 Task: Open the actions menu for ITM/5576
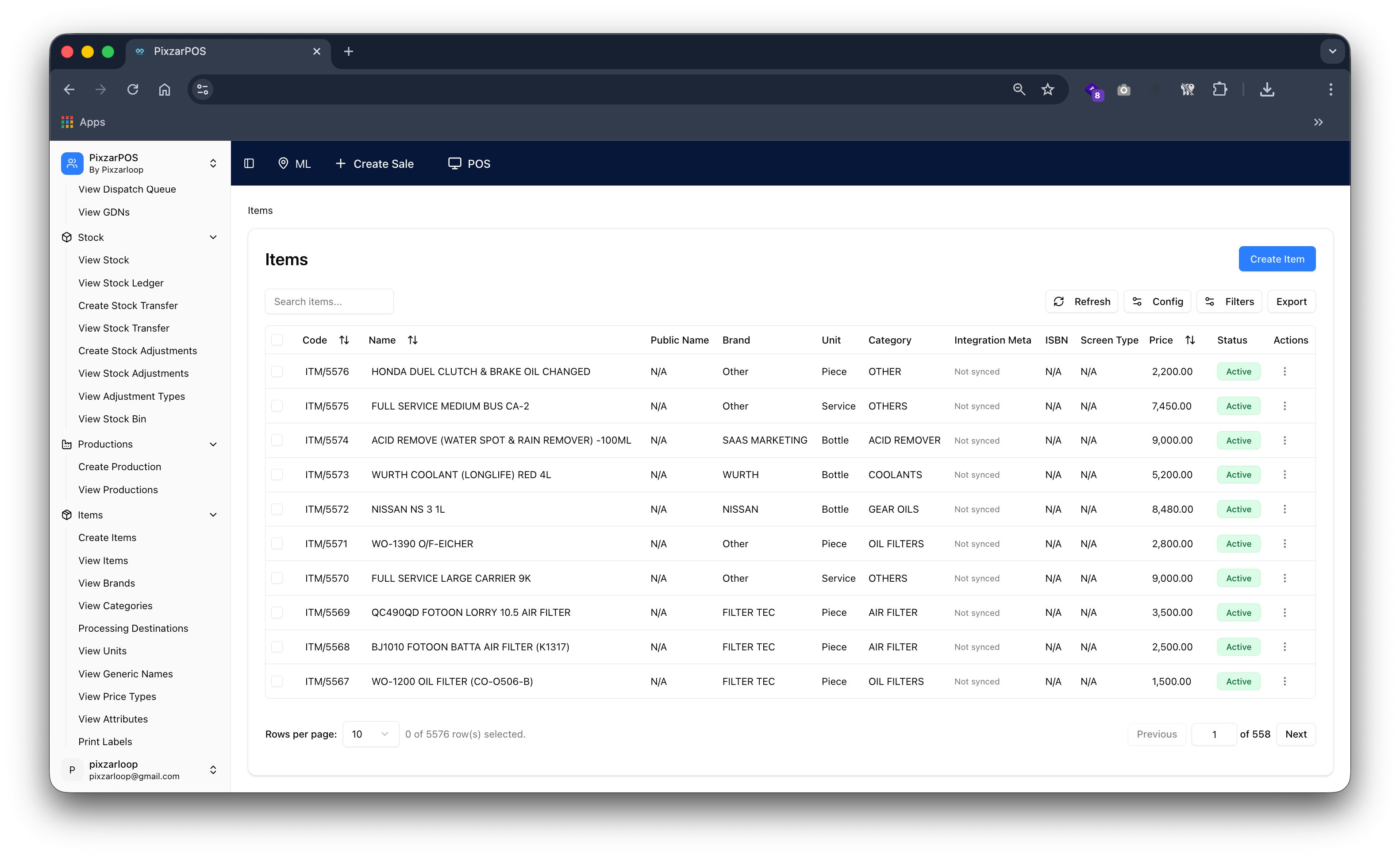click(x=1285, y=371)
